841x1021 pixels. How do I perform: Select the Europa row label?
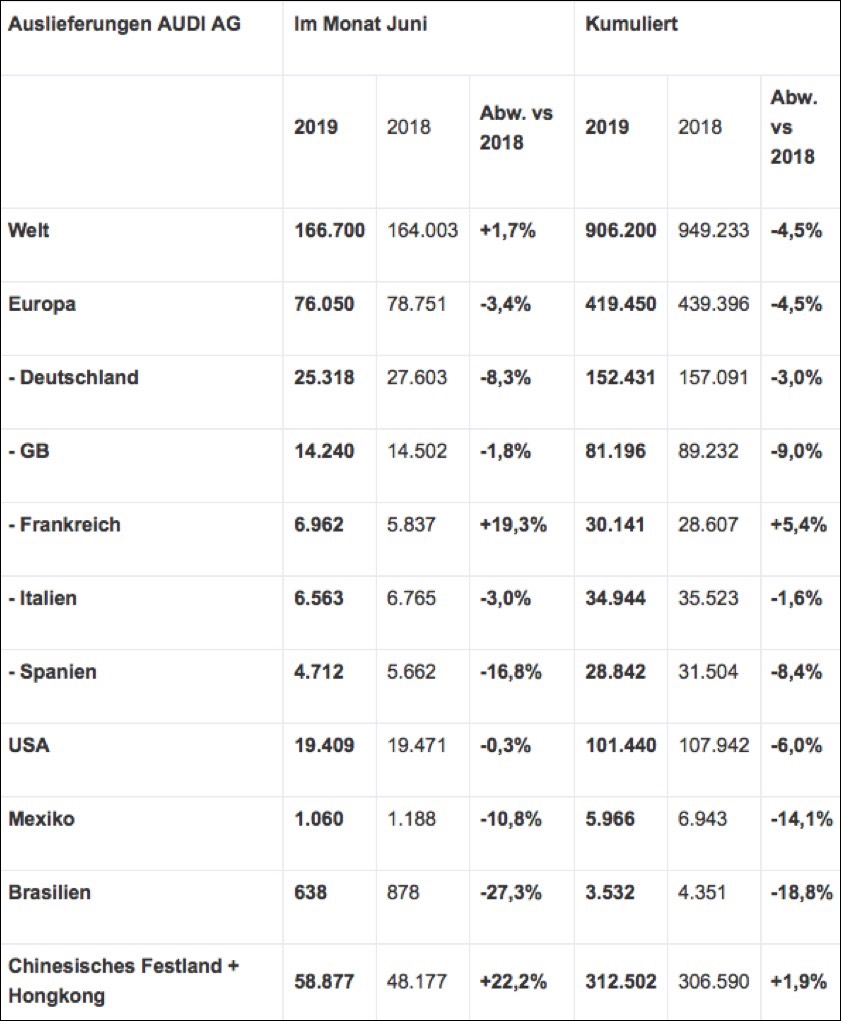coord(42,304)
